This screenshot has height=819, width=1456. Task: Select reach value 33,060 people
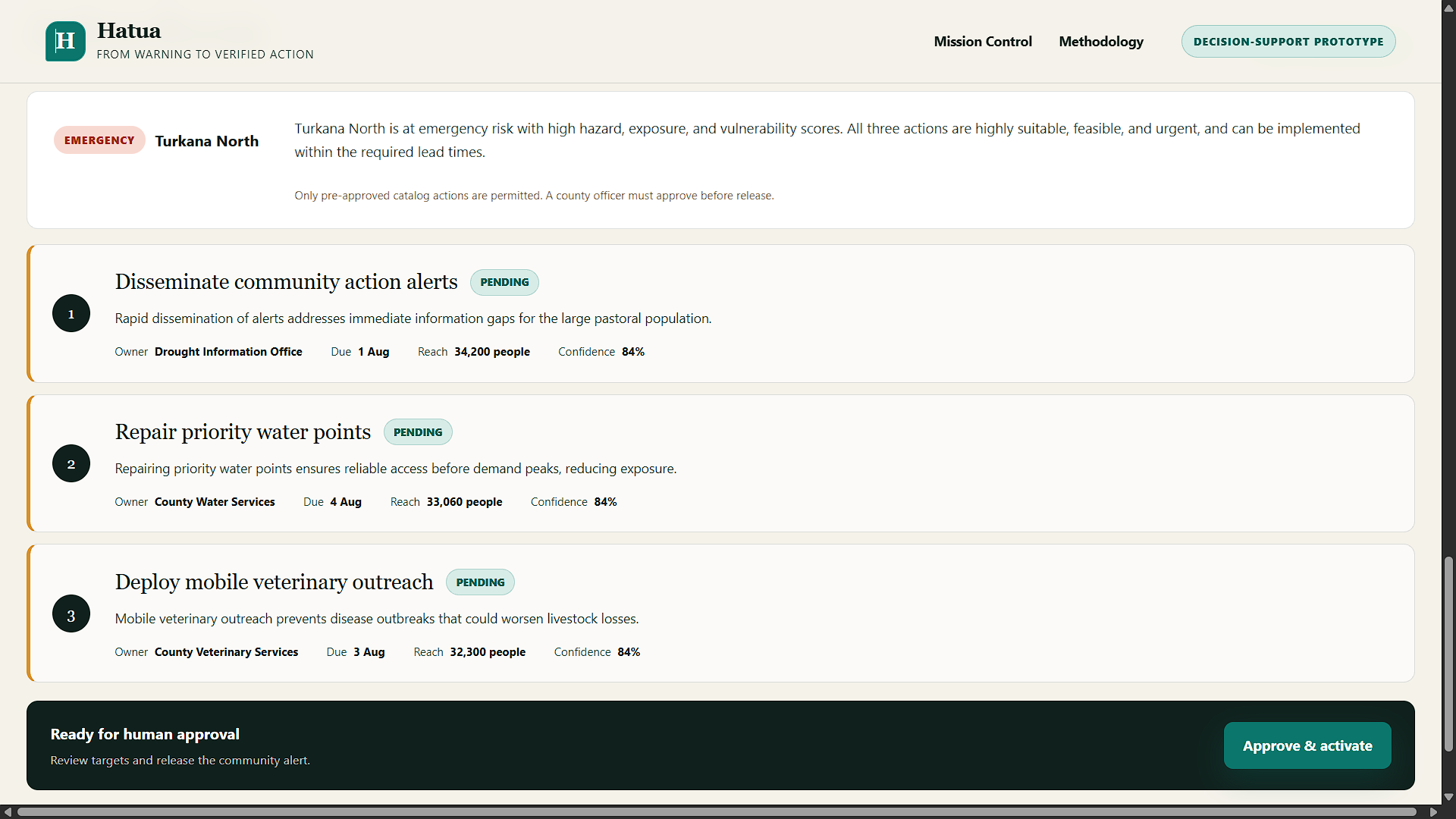point(464,502)
